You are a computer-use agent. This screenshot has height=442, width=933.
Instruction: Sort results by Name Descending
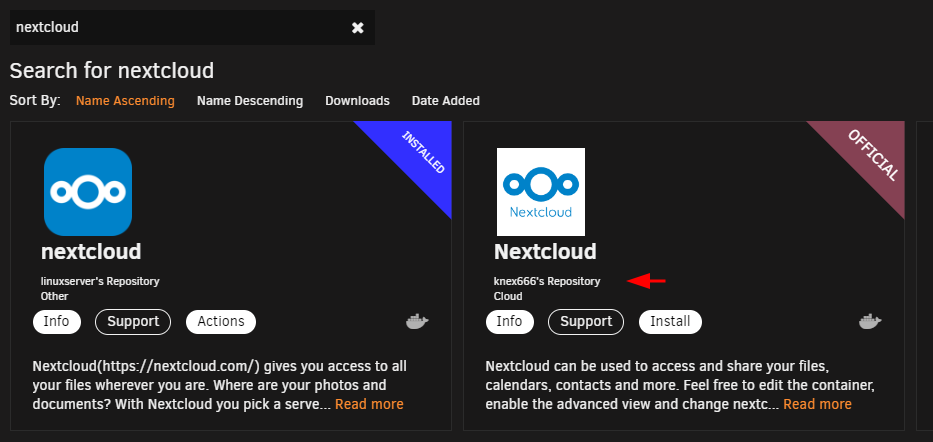tap(250, 101)
